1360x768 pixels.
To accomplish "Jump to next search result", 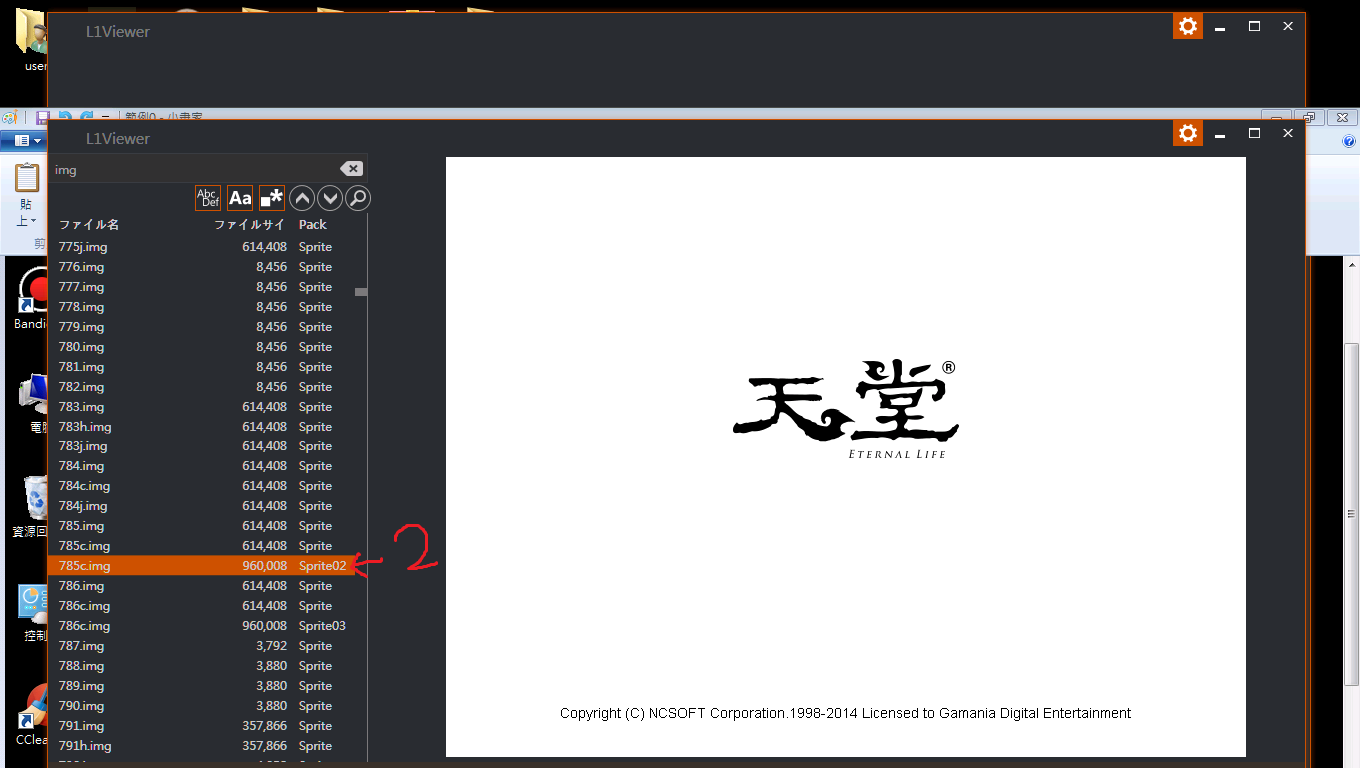I will tap(329, 198).
